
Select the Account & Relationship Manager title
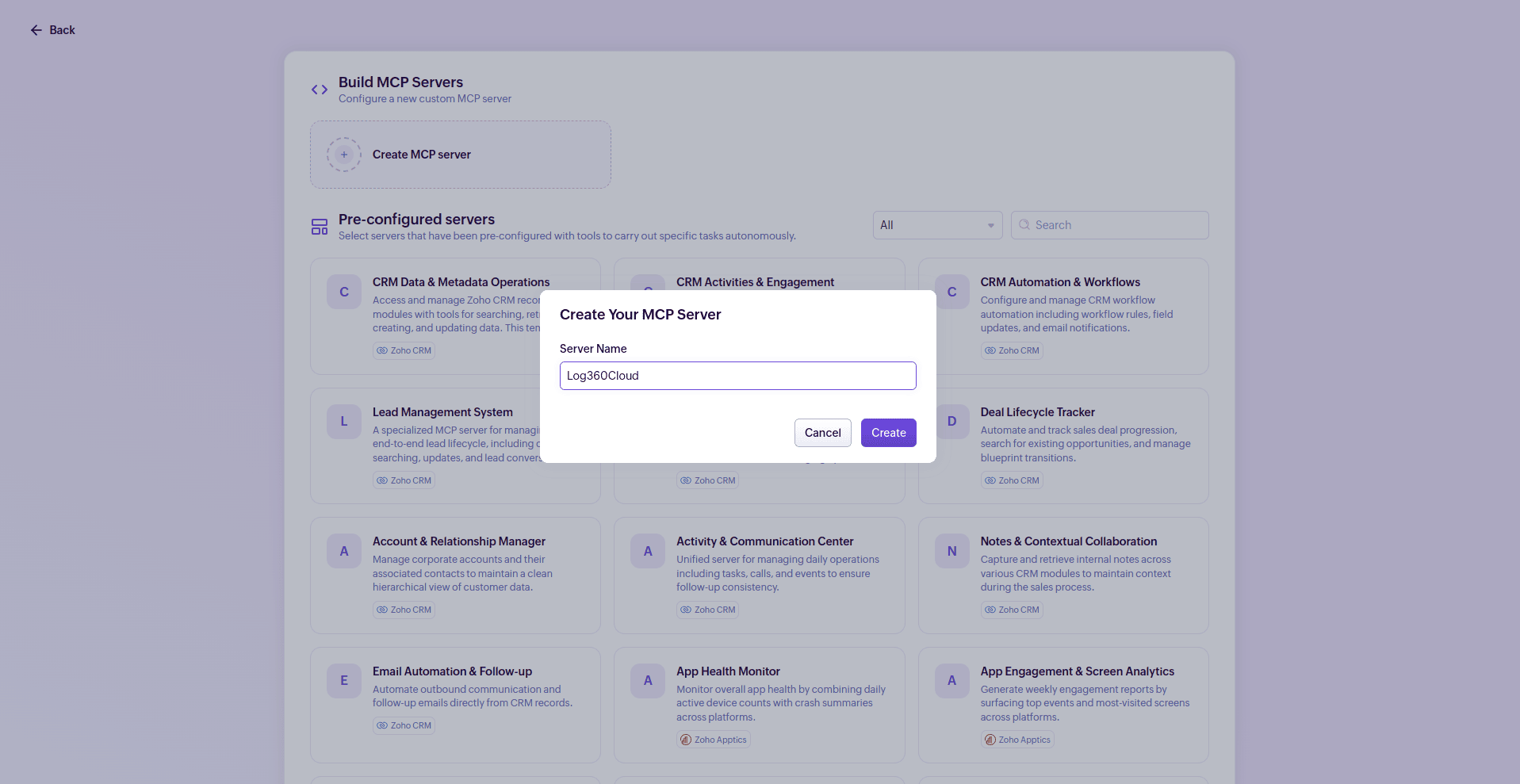tap(459, 541)
